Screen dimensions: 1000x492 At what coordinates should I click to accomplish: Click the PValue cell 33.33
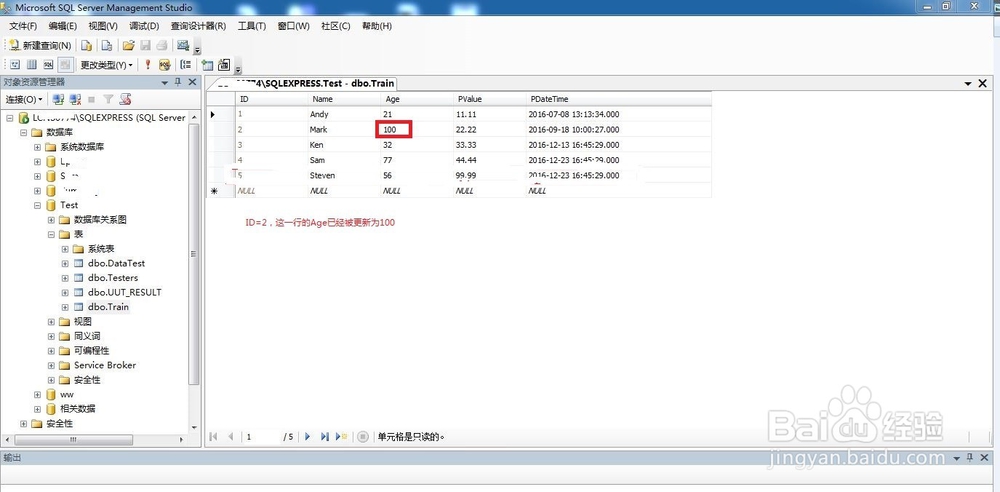pos(489,145)
